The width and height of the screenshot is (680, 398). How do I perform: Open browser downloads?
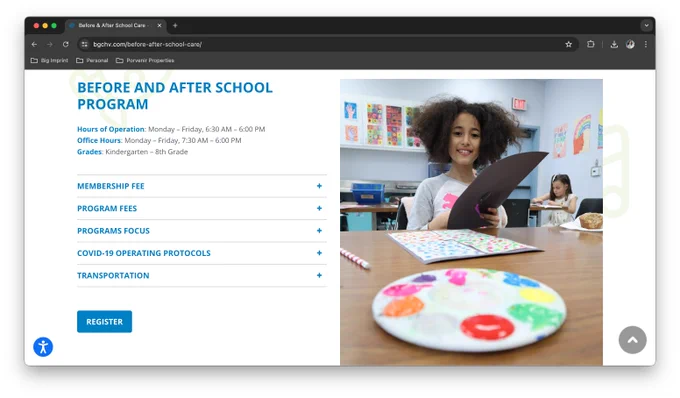(614, 44)
